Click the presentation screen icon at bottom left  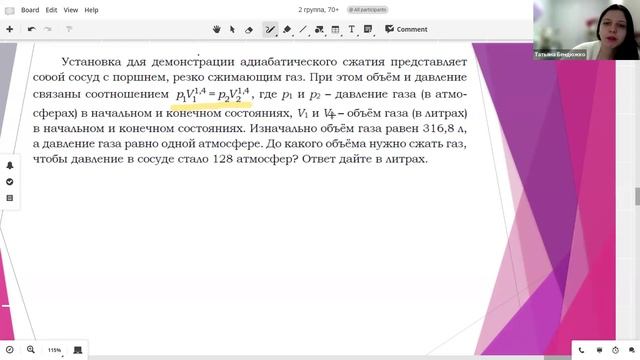tap(78, 350)
